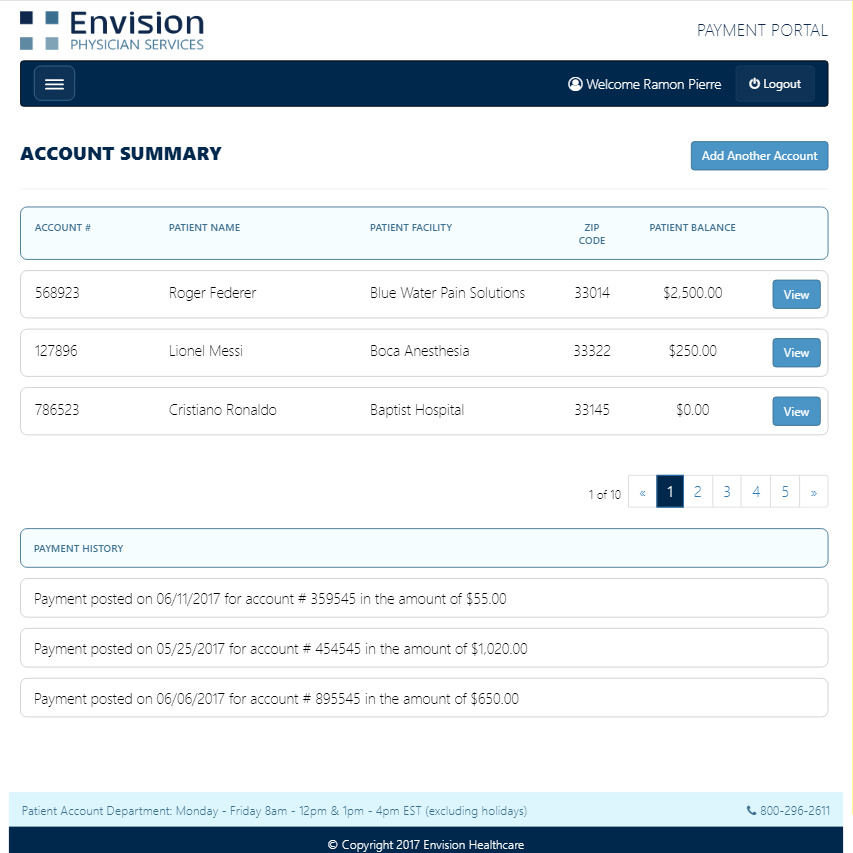The width and height of the screenshot is (853, 853).
Task: Select the 05/25/2017 payment of $1,020.00
Action: coord(424,648)
